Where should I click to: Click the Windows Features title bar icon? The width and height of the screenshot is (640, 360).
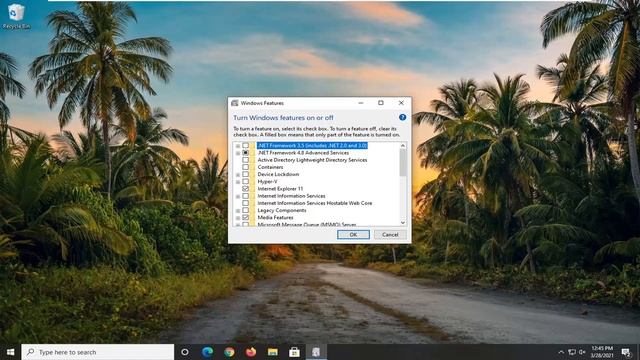[x=235, y=103]
